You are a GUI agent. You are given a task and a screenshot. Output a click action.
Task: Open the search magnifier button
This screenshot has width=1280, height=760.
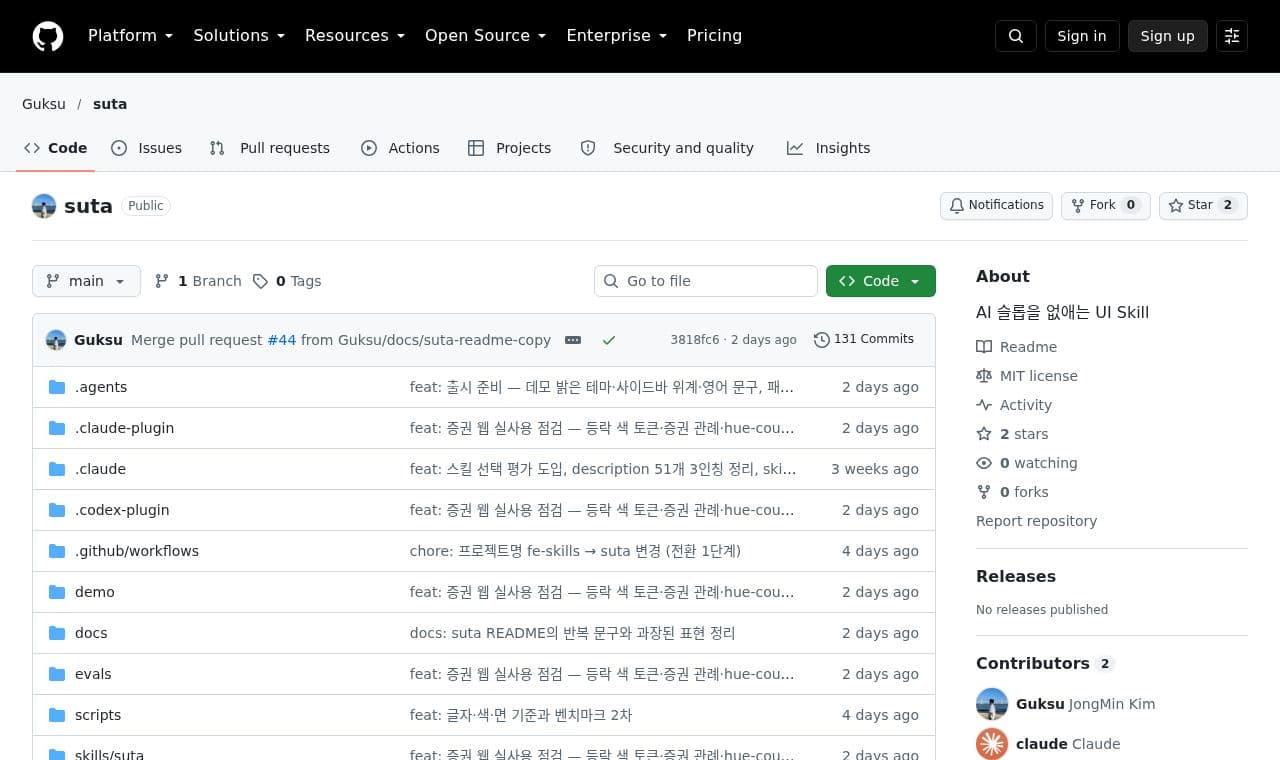1016,36
